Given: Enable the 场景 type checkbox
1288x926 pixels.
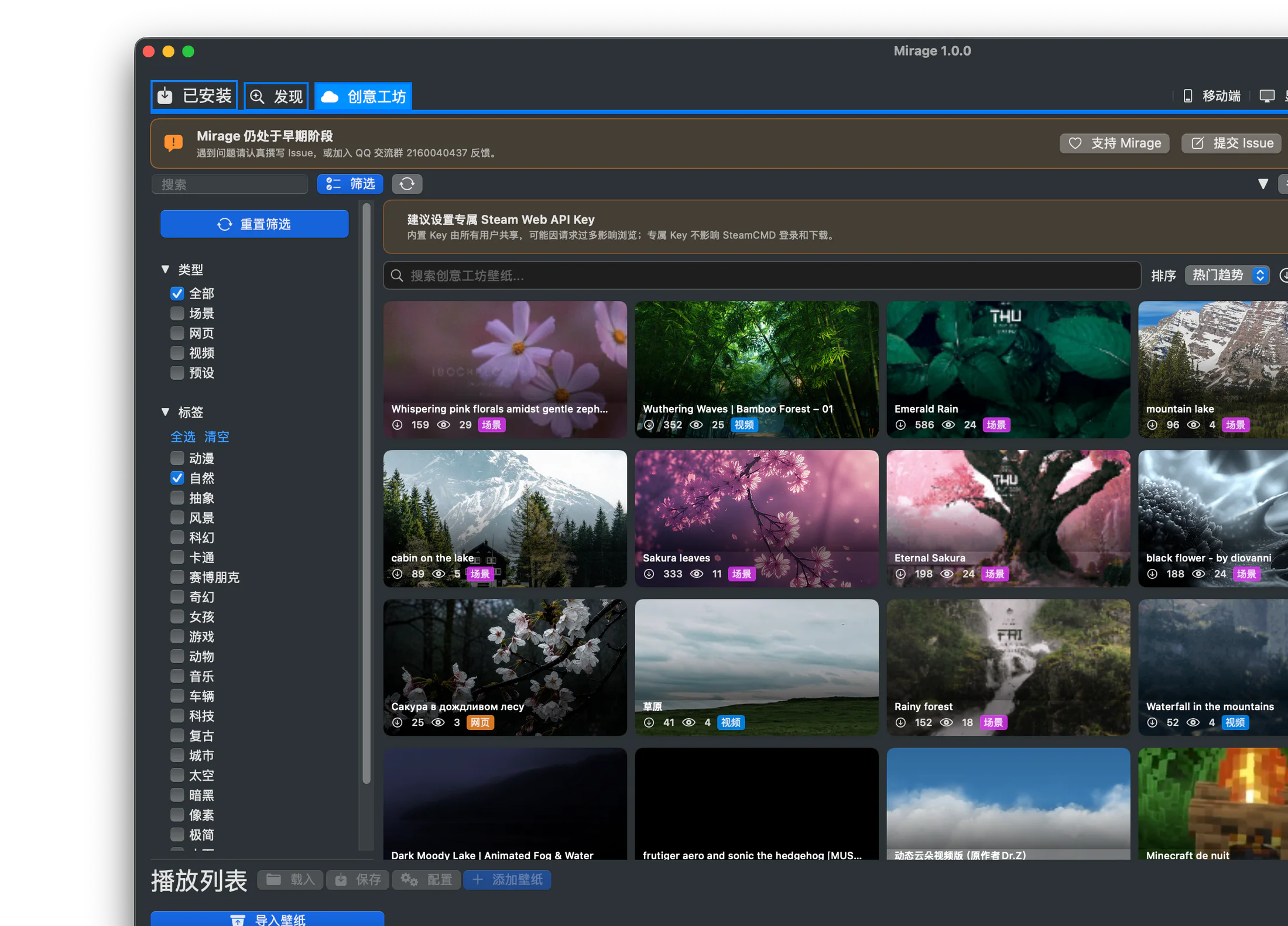Looking at the screenshot, I should pyautogui.click(x=177, y=313).
